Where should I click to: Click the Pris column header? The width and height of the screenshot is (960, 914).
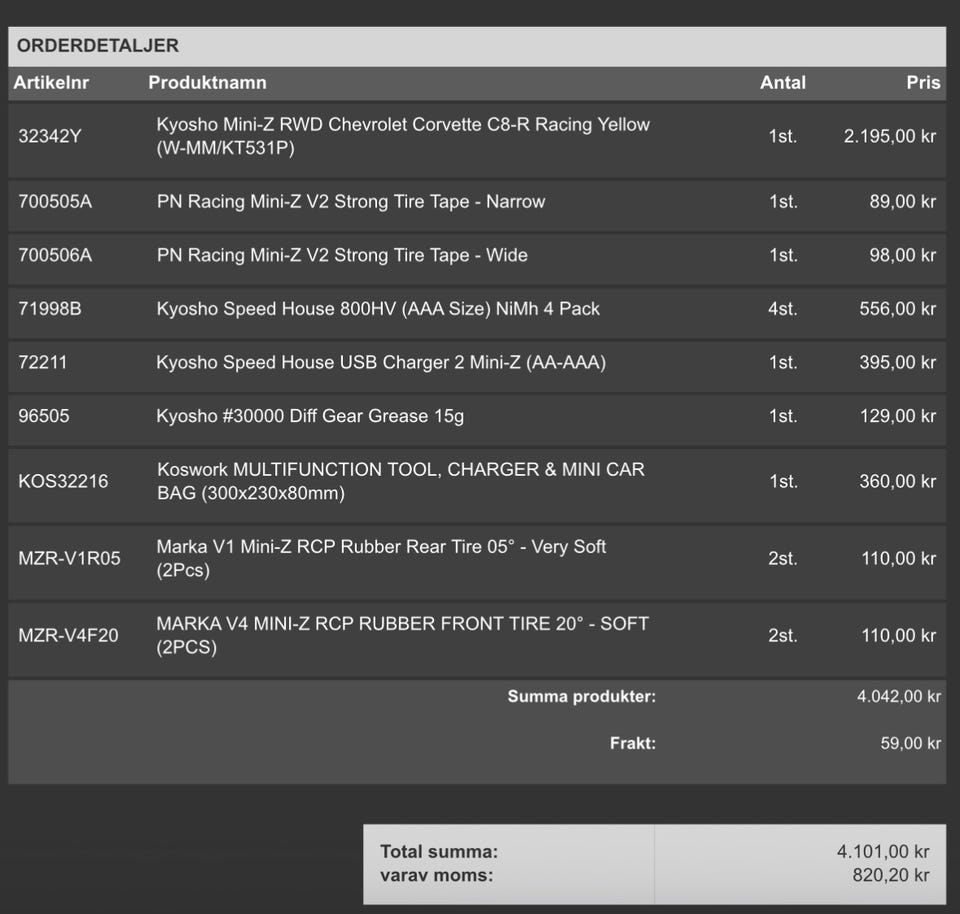tap(922, 83)
